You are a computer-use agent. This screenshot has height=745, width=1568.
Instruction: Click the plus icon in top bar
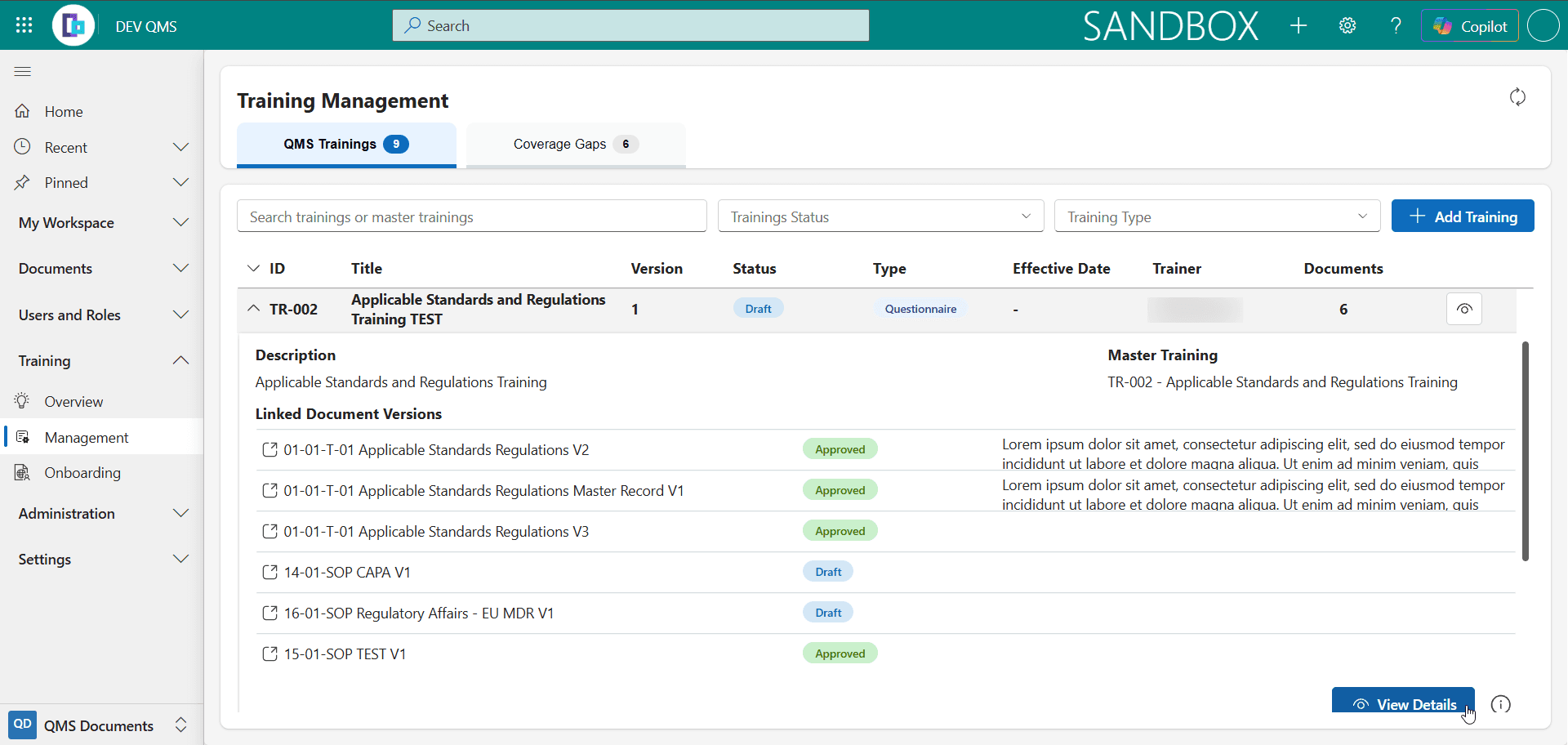(1298, 25)
